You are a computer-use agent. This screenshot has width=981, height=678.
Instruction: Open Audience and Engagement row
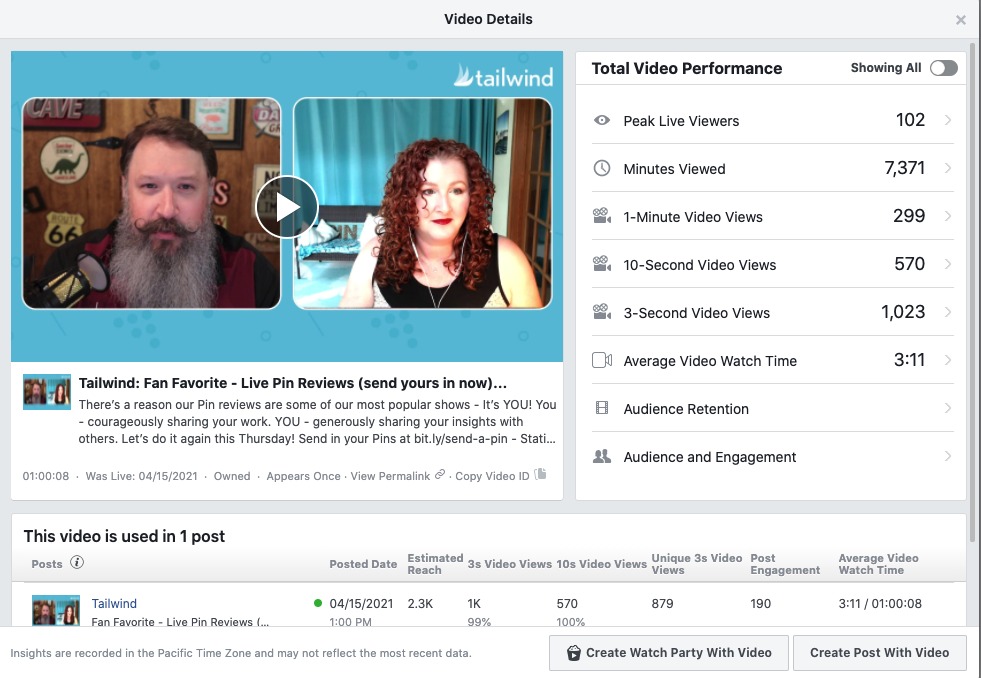[x=773, y=457]
